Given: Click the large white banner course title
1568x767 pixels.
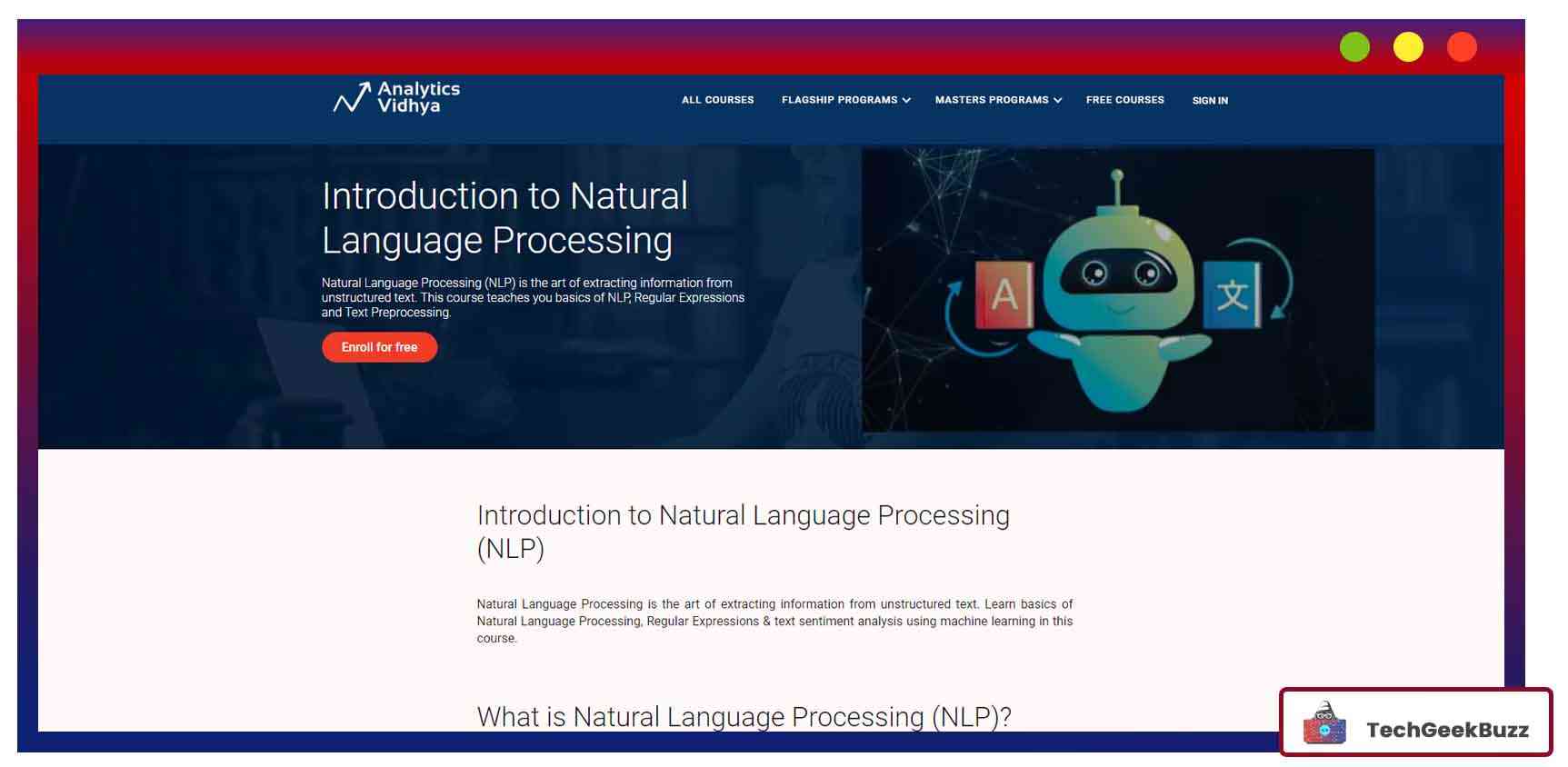Looking at the screenshot, I should [x=504, y=218].
